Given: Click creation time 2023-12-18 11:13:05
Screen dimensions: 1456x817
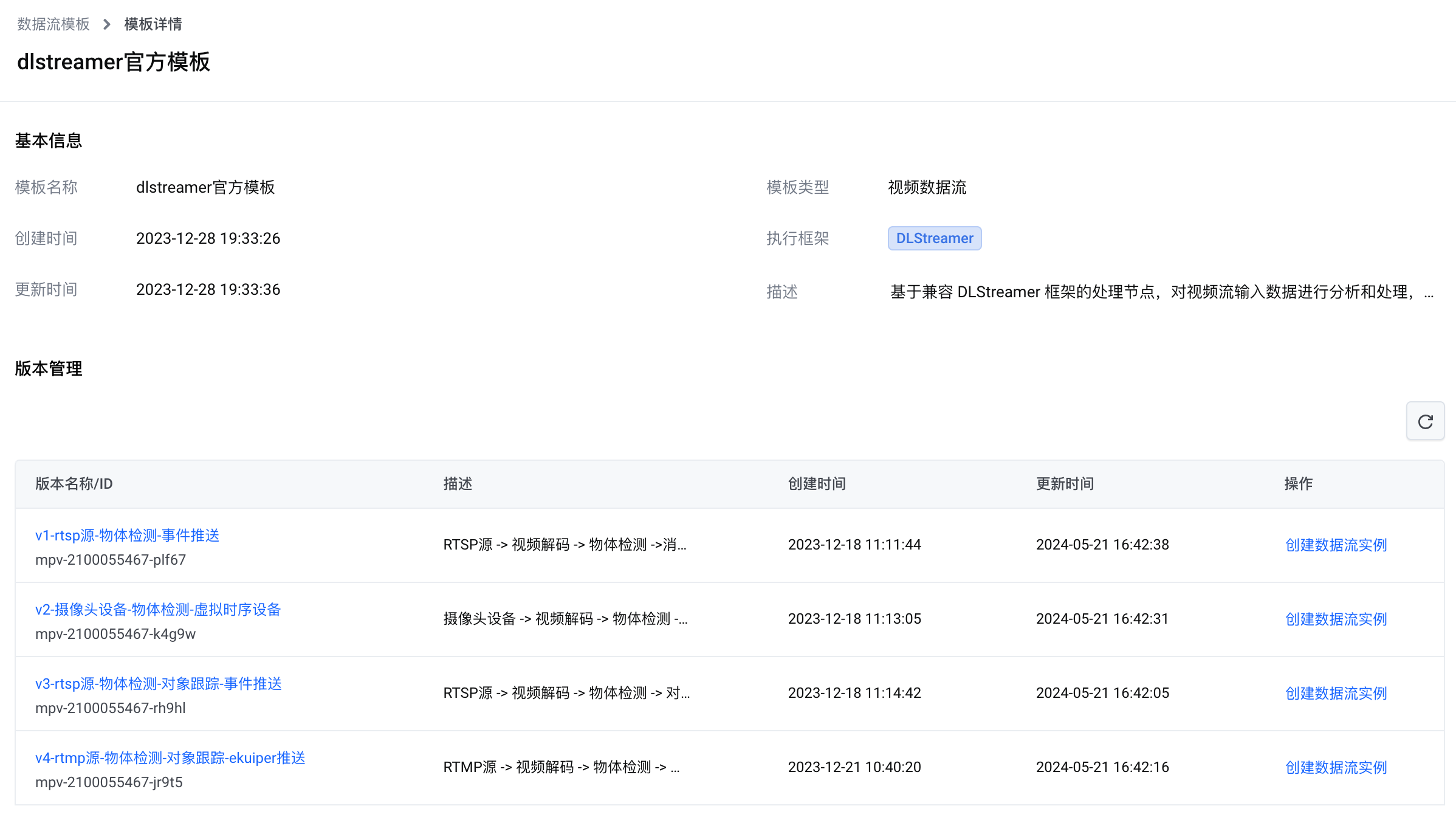Looking at the screenshot, I should (854, 619).
